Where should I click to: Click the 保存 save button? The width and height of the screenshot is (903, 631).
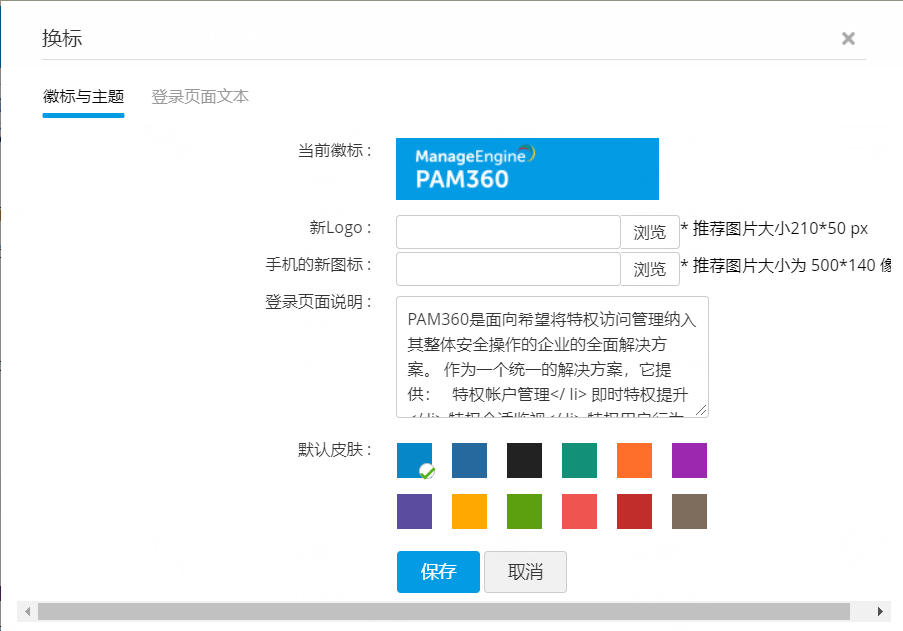coord(438,572)
